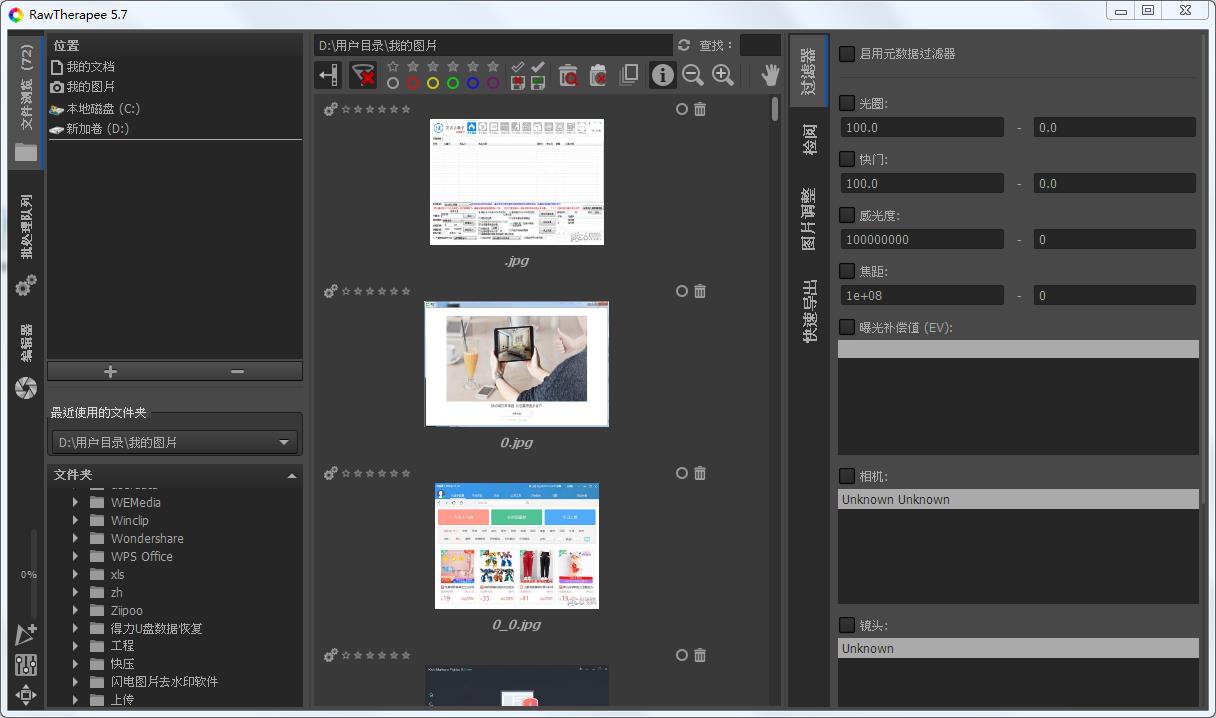The image size is (1216, 718).
Task: Open the 快速导出 tab
Action: [809, 311]
